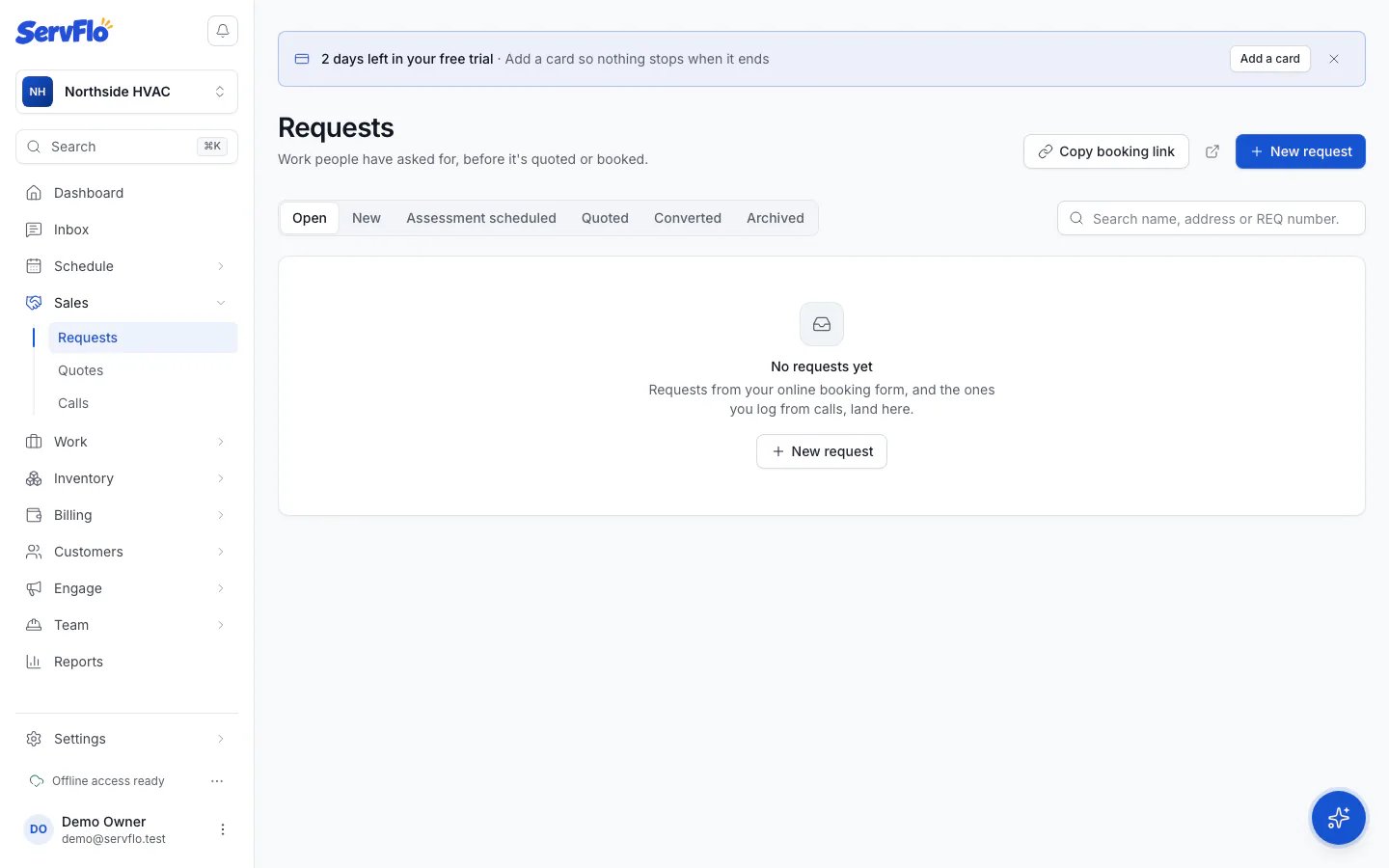Focus the search name, address or REQ field
Screen dimensions: 1389x868
[x=1212, y=218]
